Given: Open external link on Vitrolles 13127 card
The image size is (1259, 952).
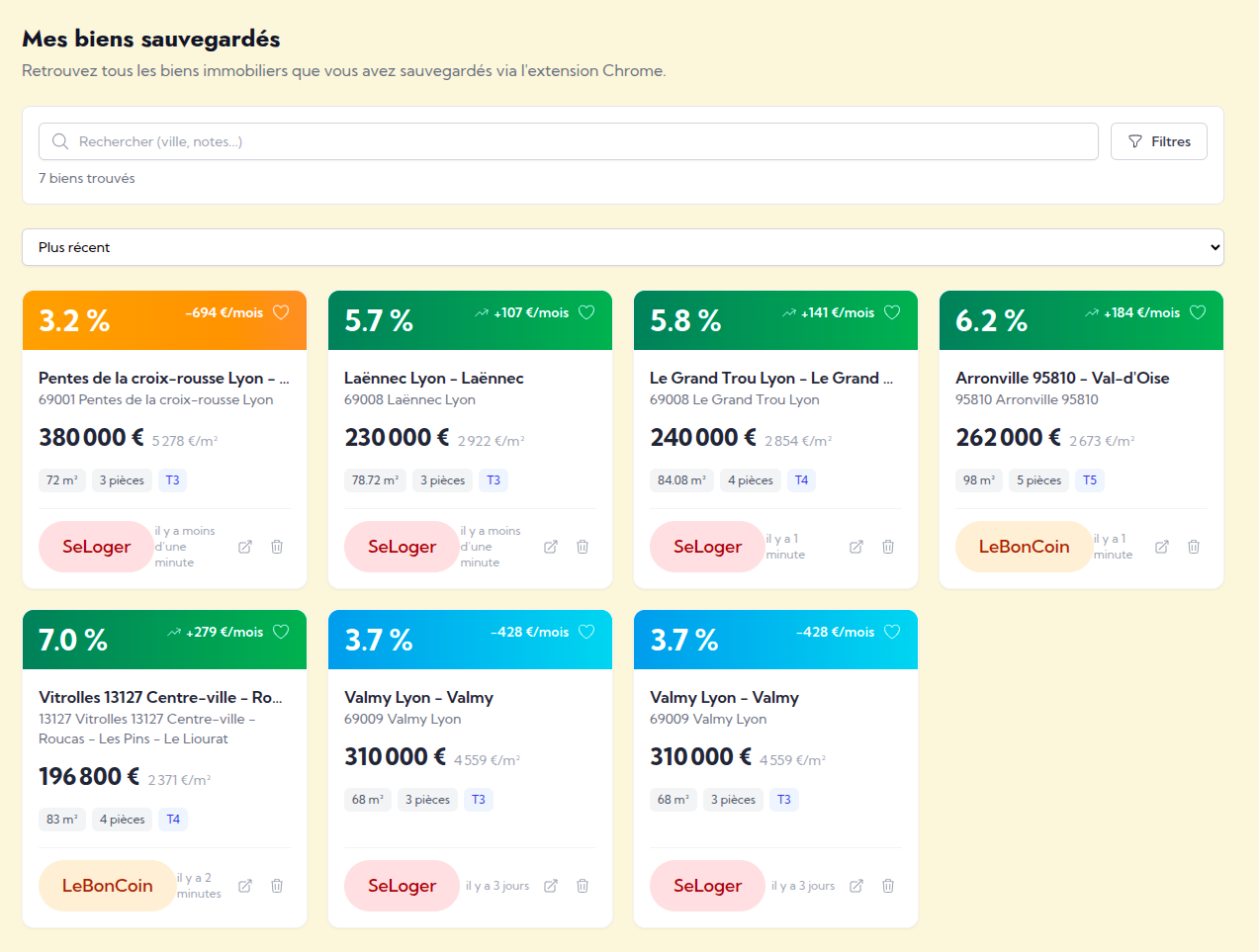Looking at the screenshot, I should pyautogui.click(x=245, y=886).
